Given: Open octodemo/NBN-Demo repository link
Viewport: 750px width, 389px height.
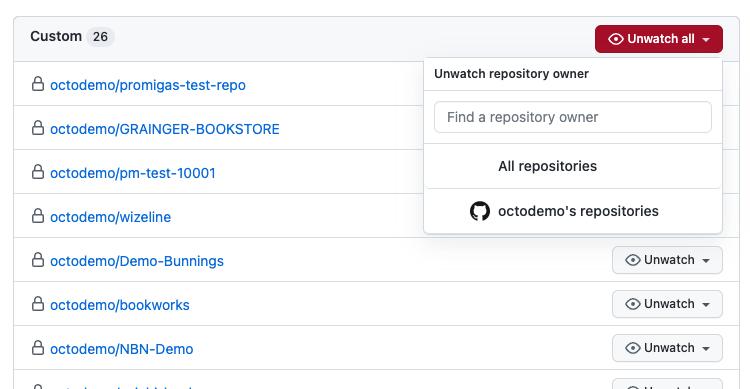Looking at the screenshot, I should point(121,349).
